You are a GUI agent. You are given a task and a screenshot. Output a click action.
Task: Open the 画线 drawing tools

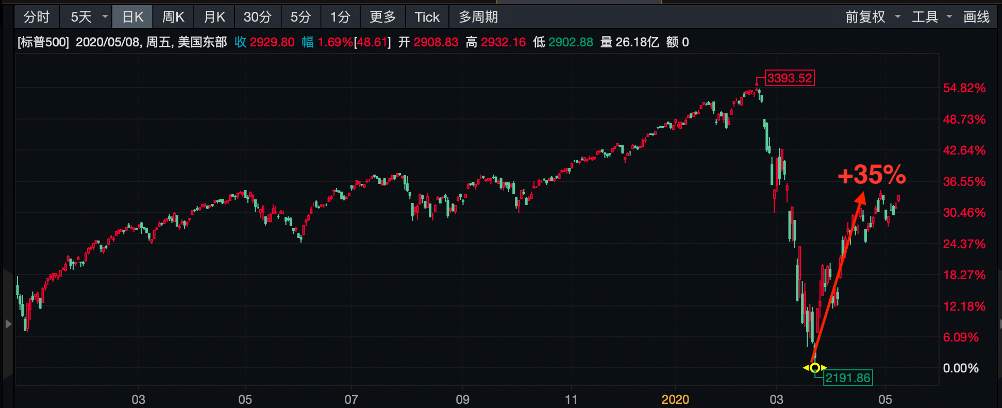click(976, 17)
